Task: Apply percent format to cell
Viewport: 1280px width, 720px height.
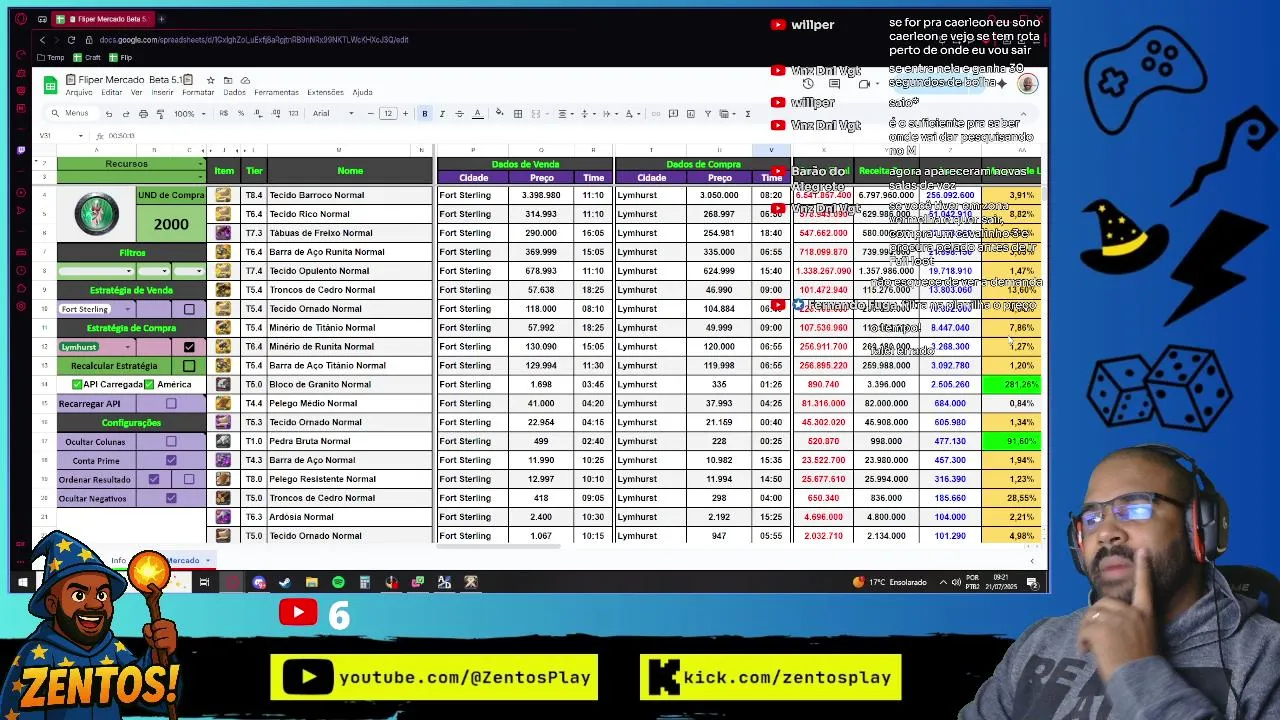Action: pyautogui.click(x=241, y=113)
